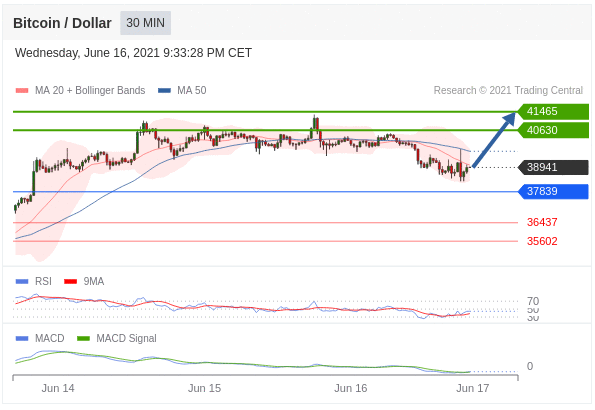Click the 9MA legend label

pos(94,281)
